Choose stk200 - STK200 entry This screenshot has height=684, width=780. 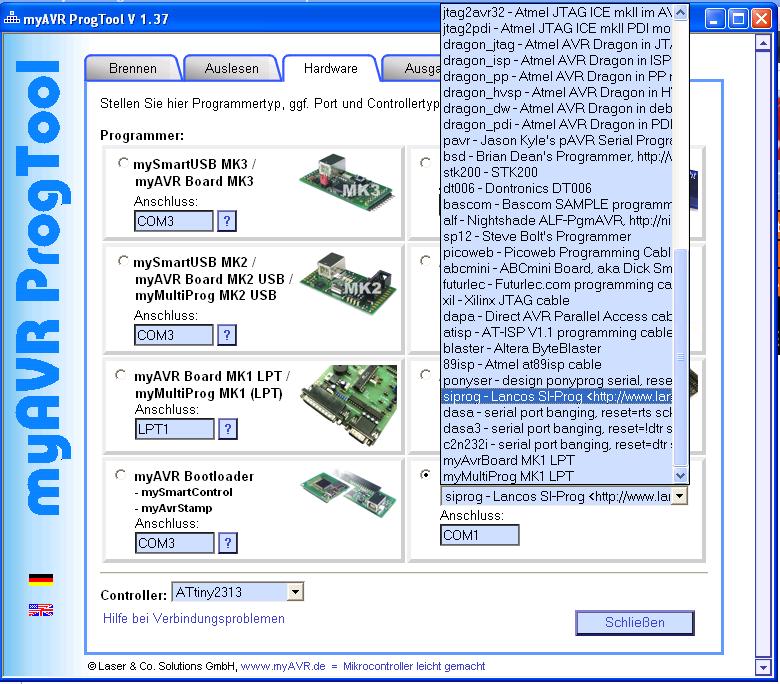[557, 172]
